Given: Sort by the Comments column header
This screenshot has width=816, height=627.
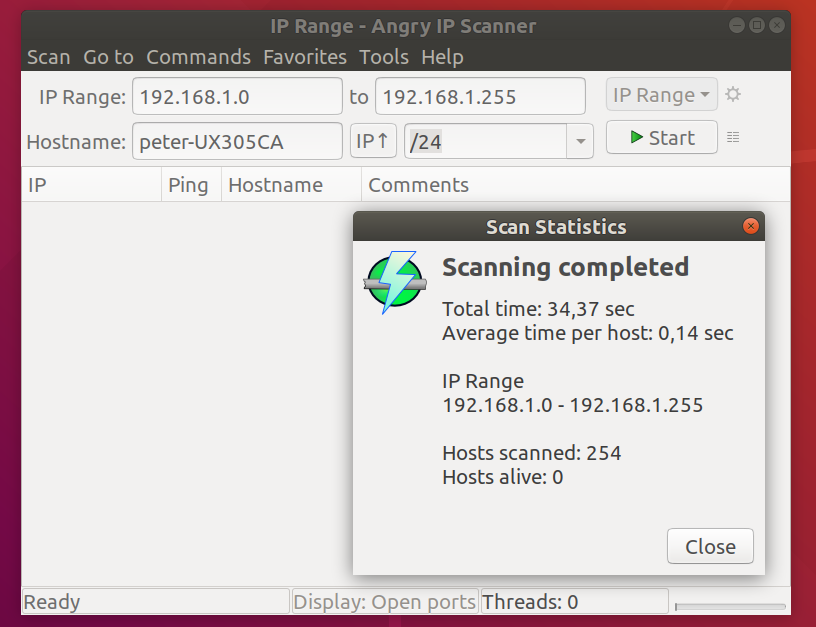Looking at the screenshot, I should (x=576, y=185).
